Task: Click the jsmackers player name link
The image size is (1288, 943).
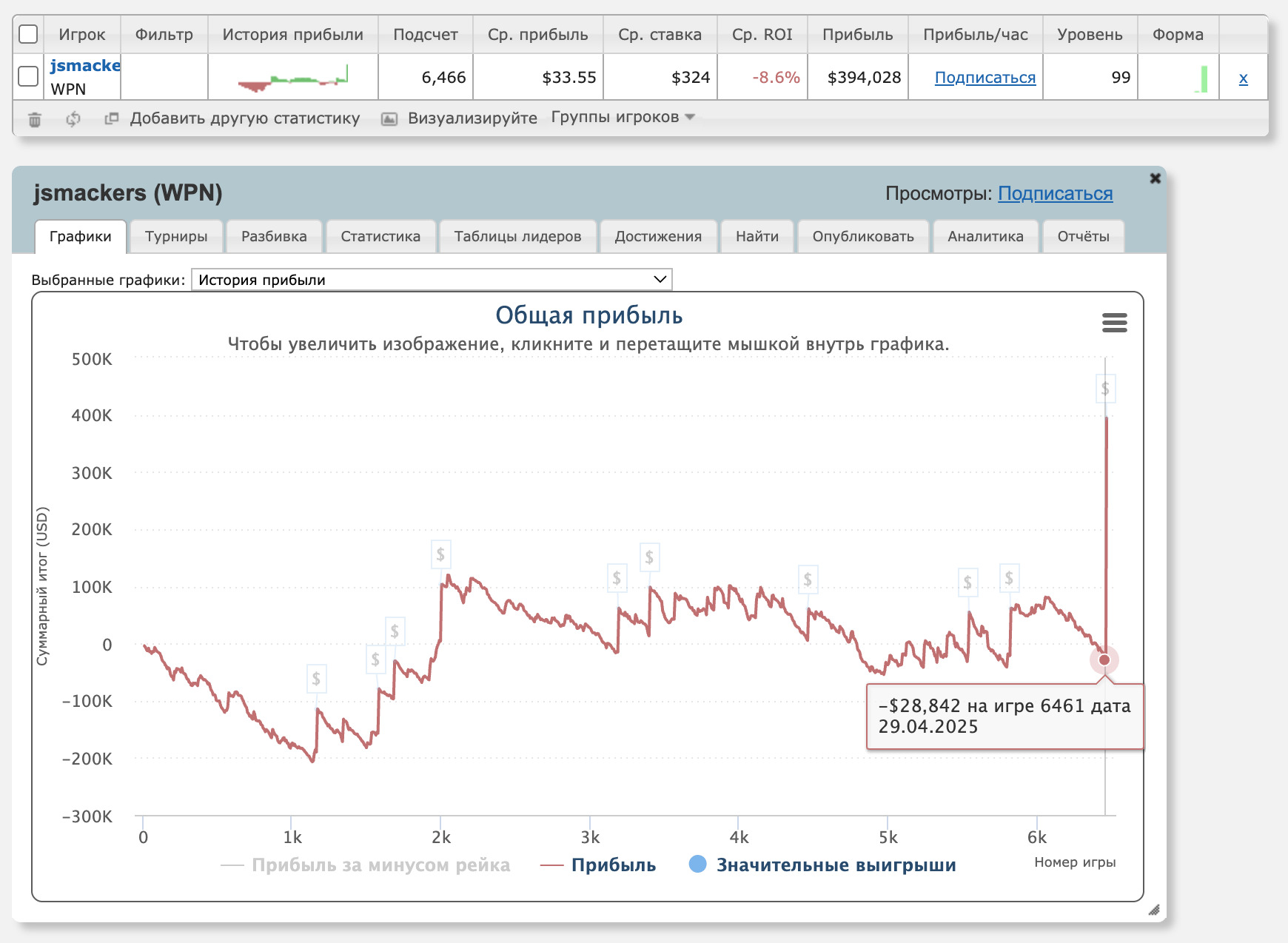Action: tap(85, 66)
